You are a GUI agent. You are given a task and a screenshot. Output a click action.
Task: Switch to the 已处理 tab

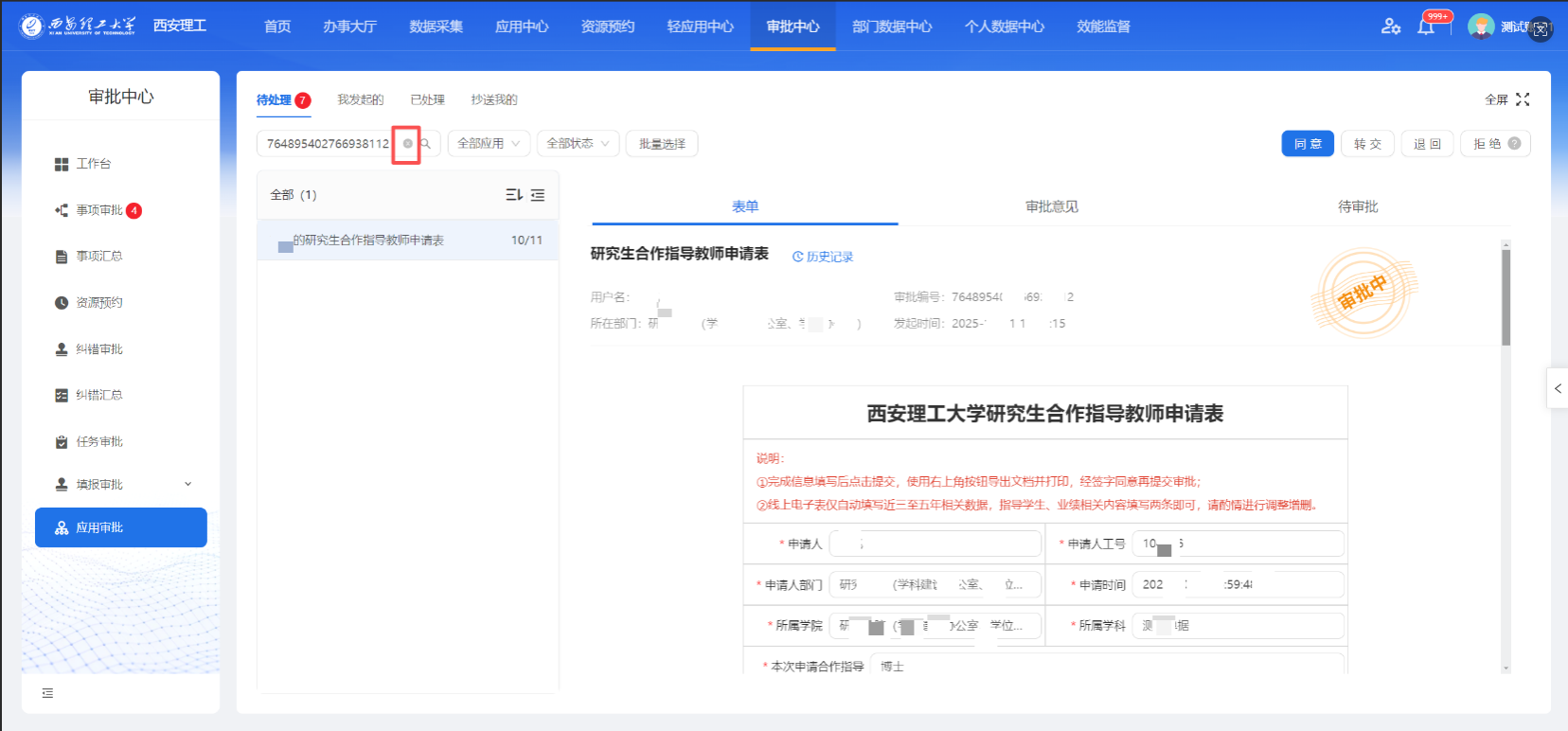[x=427, y=99]
